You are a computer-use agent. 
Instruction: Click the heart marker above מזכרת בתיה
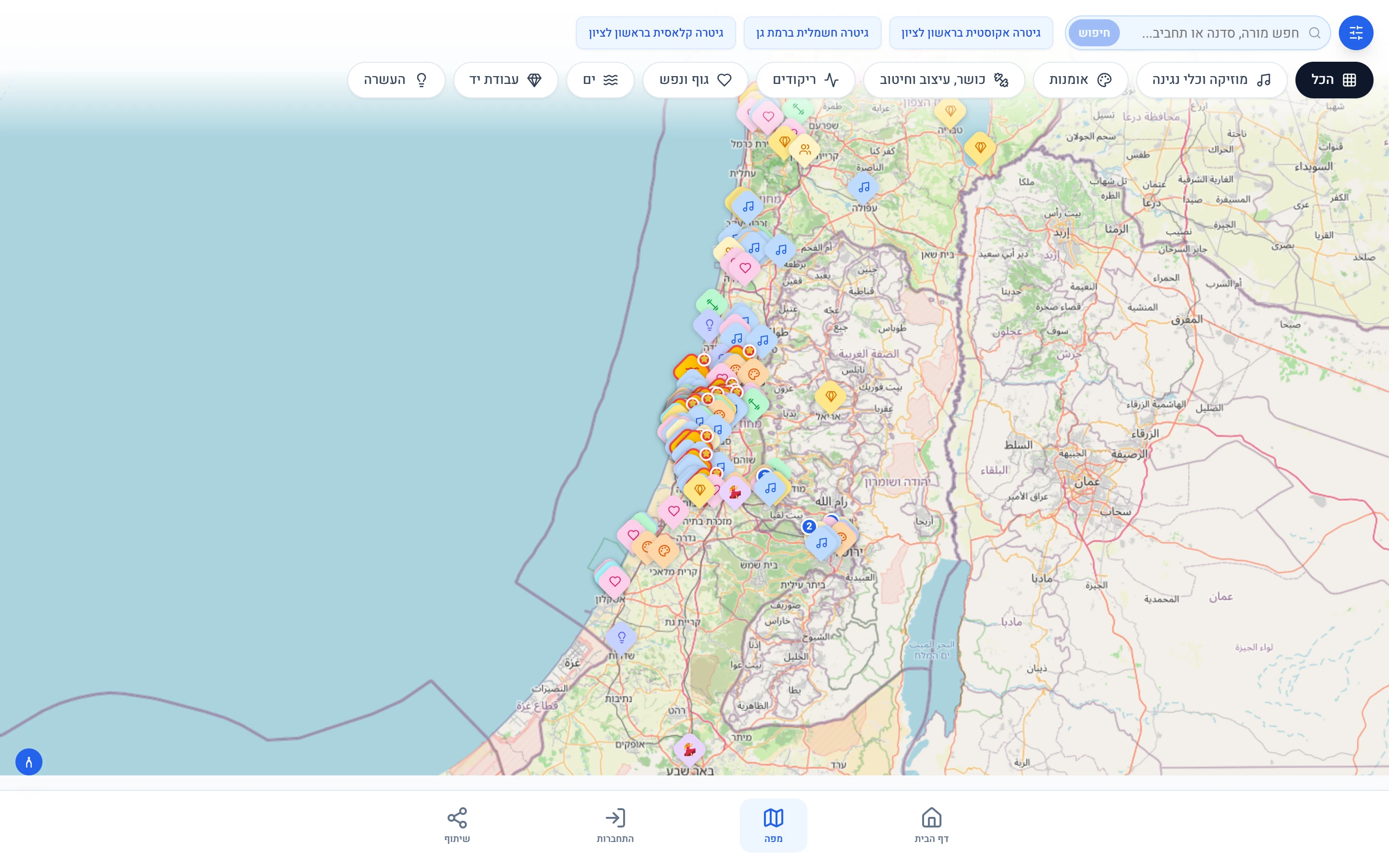pos(673,510)
